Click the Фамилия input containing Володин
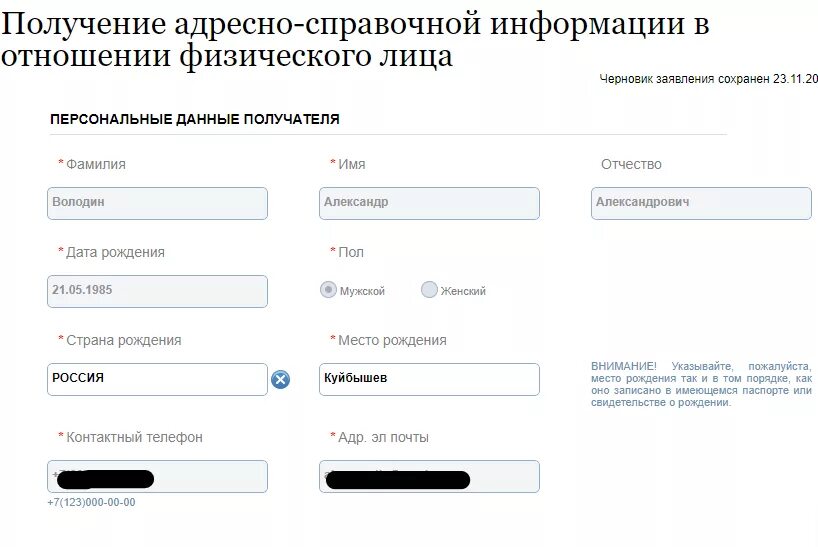Image resolution: width=818 pixels, height=547 pixels. coord(157,203)
